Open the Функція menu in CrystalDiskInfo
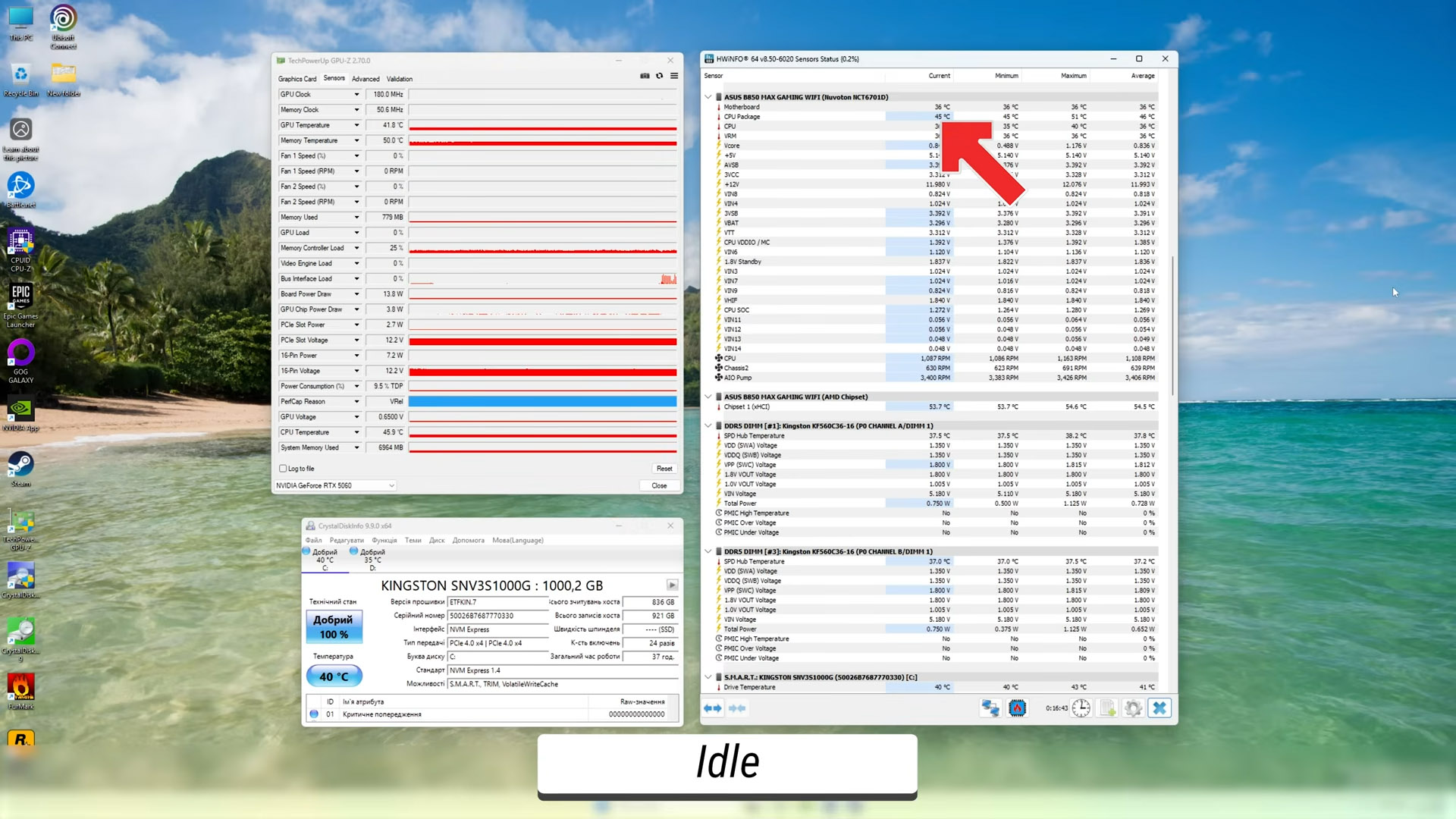The image size is (1456, 819). [384, 541]
